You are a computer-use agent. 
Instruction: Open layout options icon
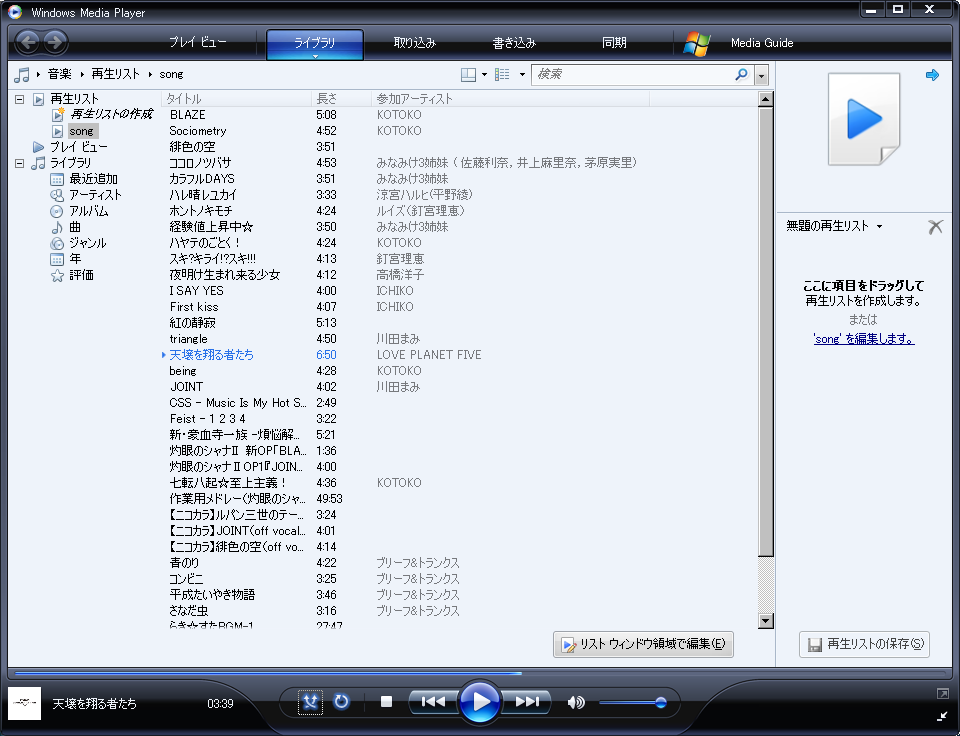pyautogui.click(x=468, y=75)
